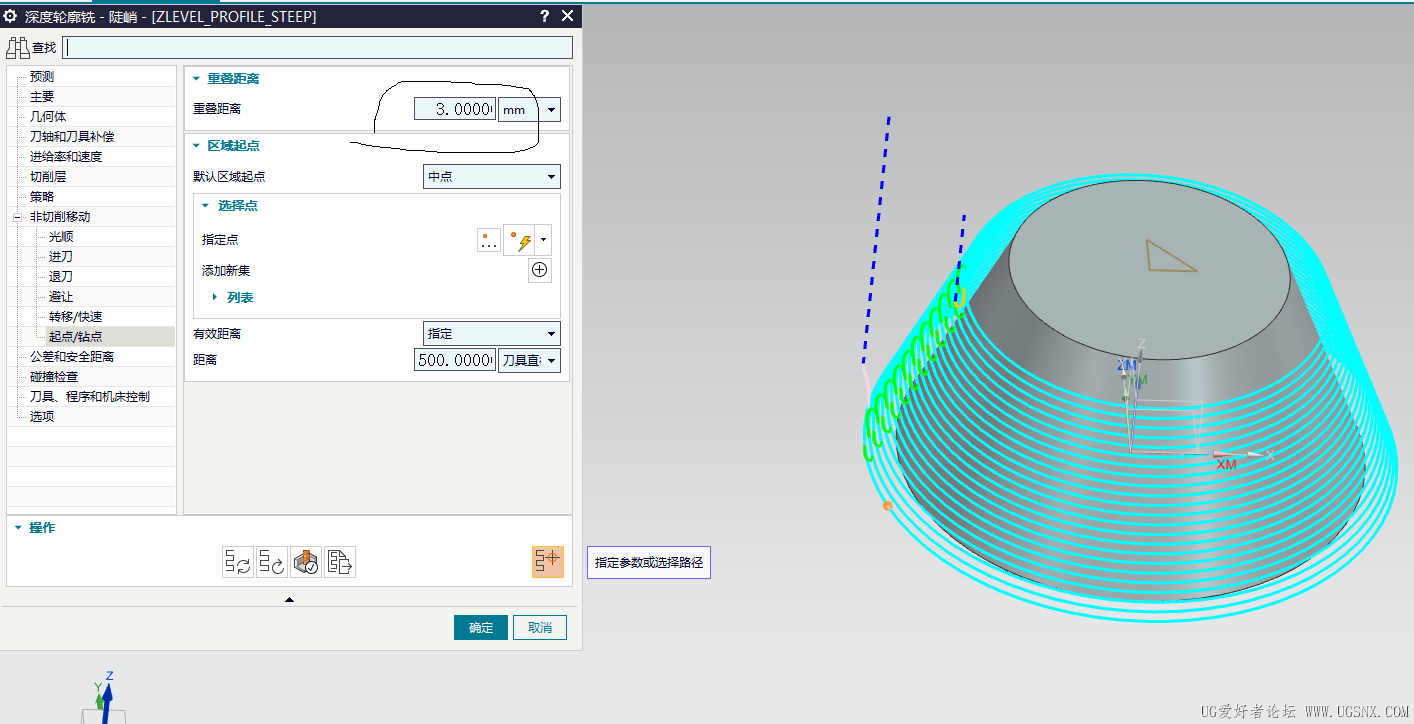1414x724 pixels.
Task: Open the mm unit dropdown for 重叠距离
Action: 529,110
